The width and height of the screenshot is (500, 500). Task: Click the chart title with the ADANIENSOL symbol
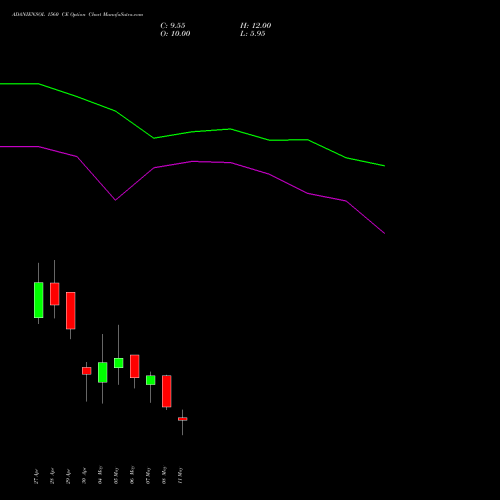coord(77,15)
